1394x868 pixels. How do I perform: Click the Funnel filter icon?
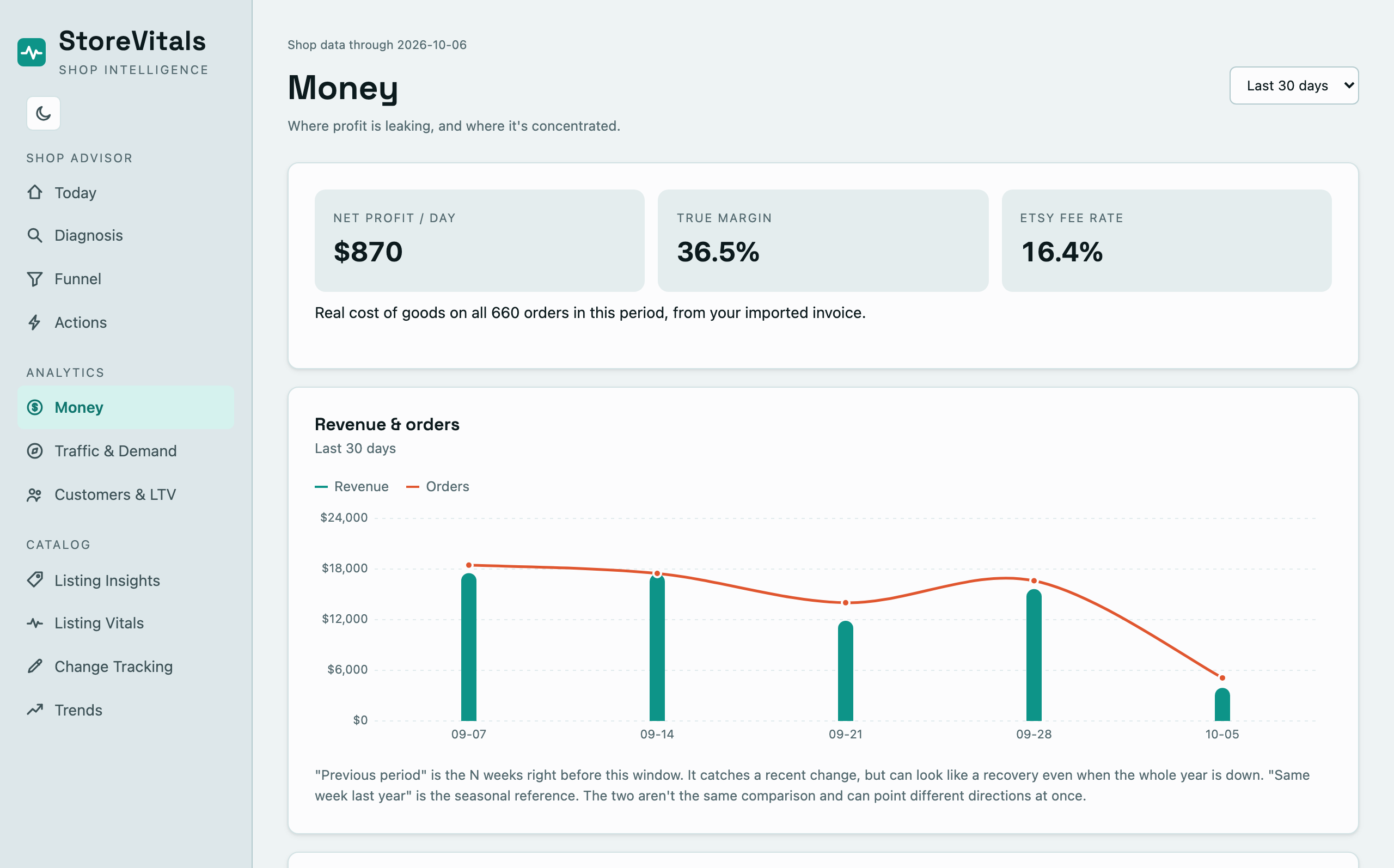35,279
